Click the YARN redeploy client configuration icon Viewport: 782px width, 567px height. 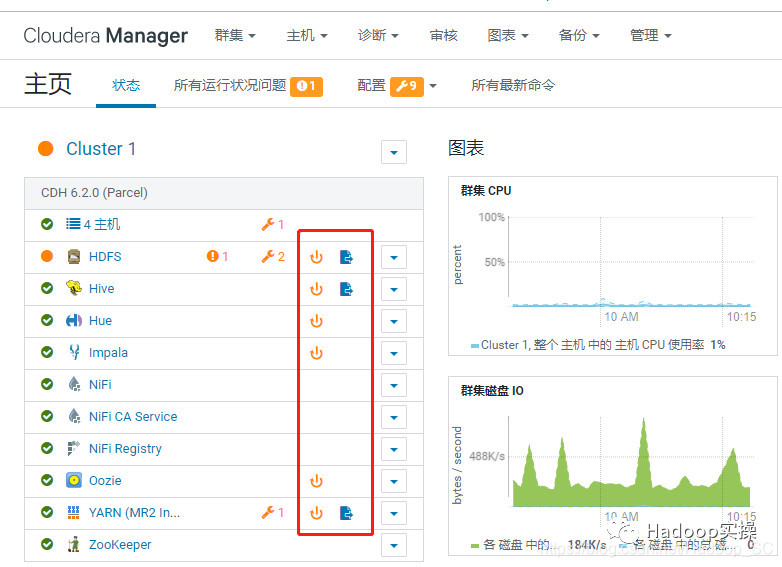click(x=346, y=513)
